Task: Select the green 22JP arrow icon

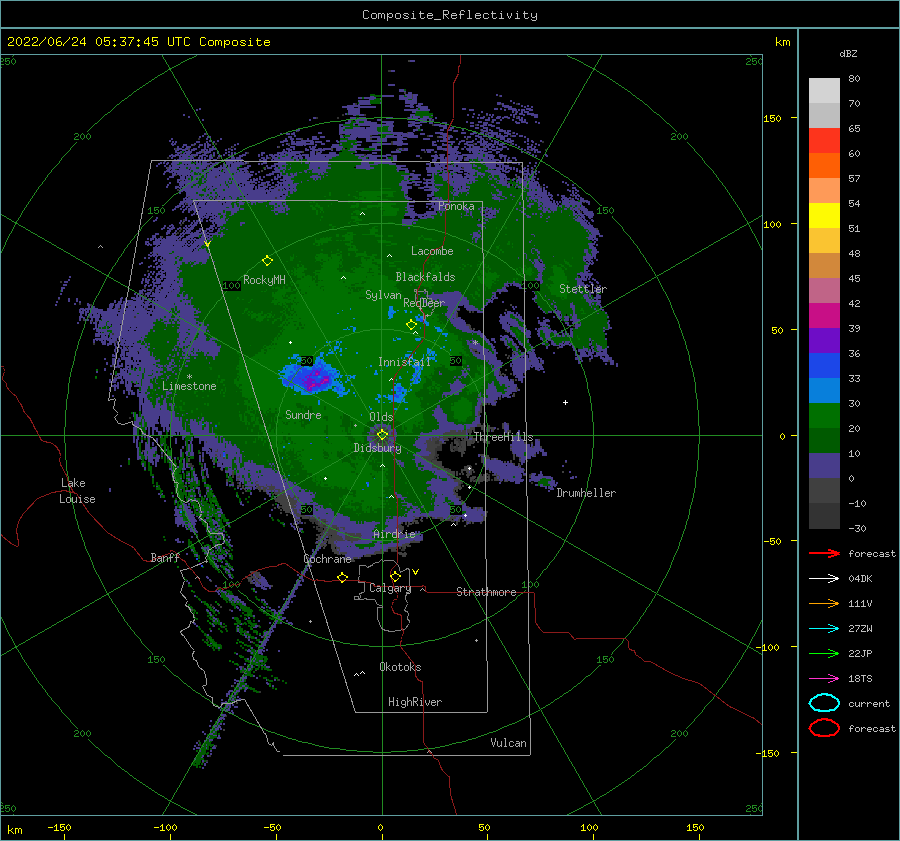Action: [824, 653]
